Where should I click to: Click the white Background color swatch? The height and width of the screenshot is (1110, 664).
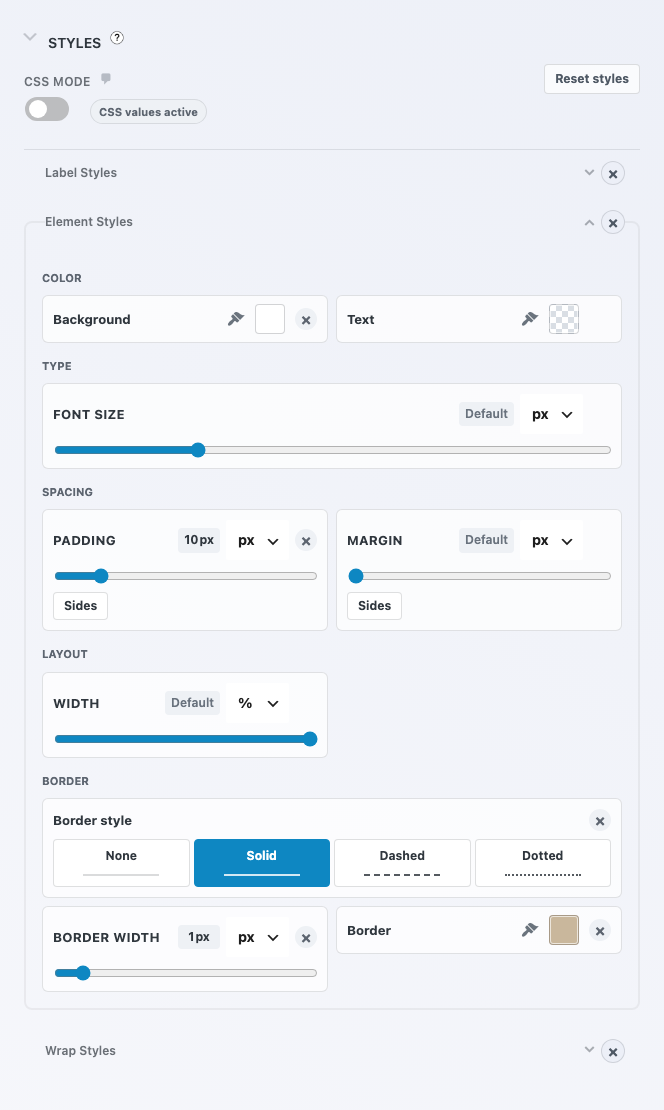270,319
